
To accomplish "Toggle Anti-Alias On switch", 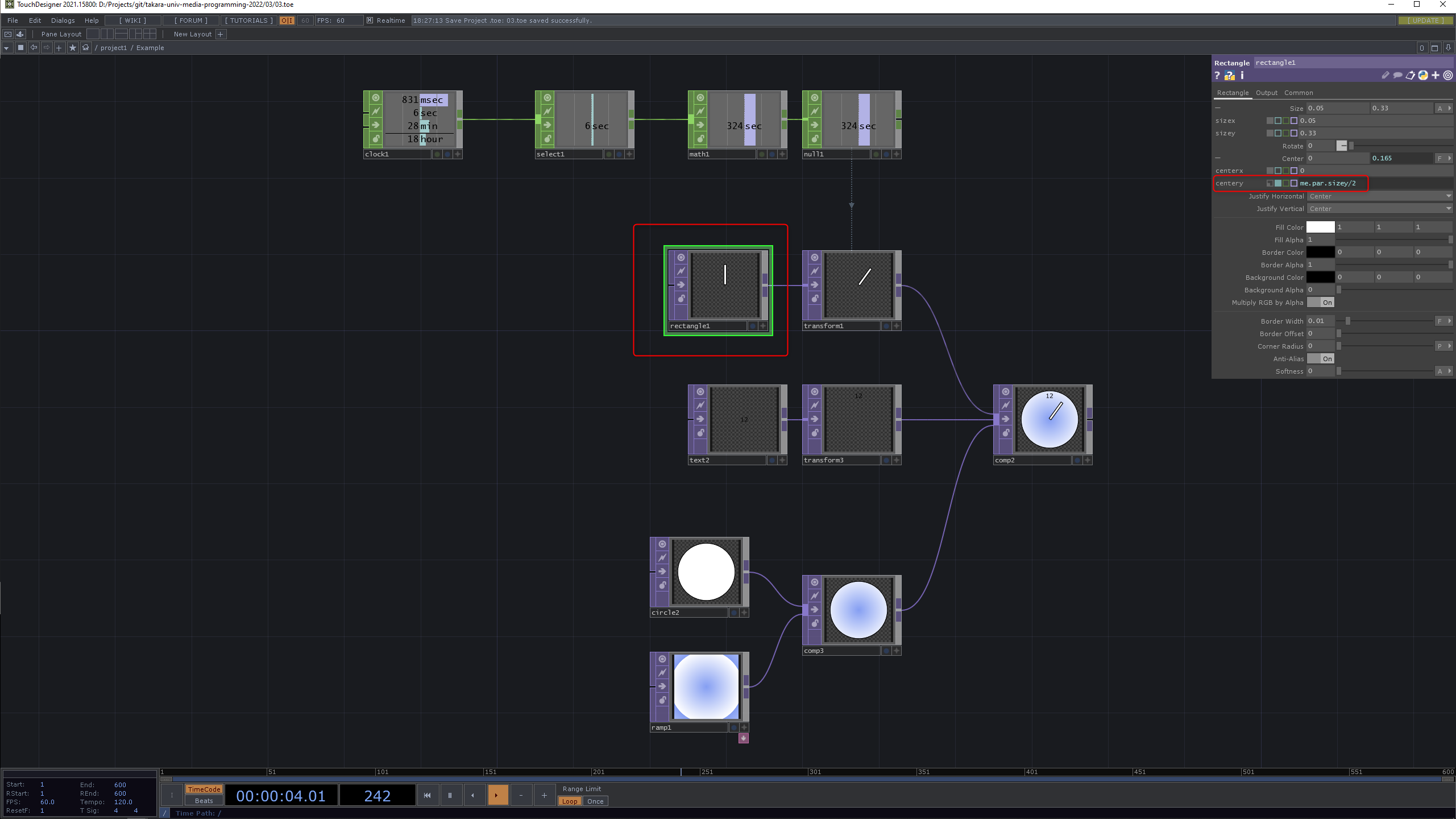I will point(1320,359).
